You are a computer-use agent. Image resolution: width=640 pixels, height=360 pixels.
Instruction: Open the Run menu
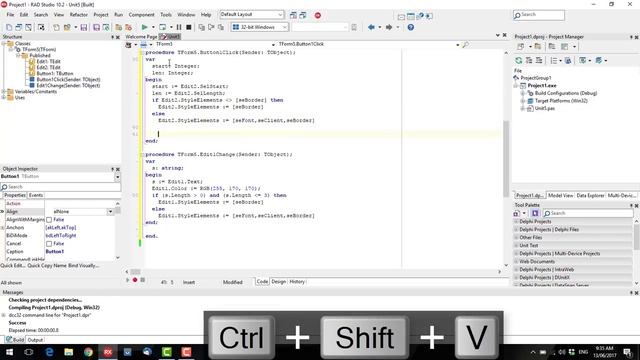pos(118,15)
